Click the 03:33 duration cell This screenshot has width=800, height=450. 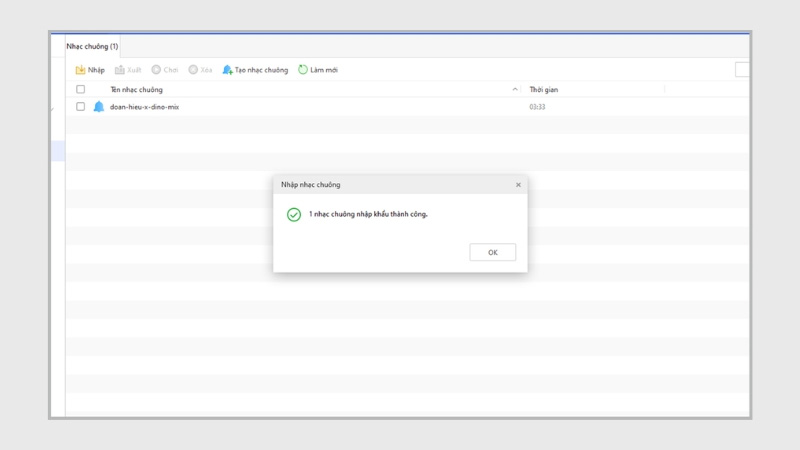pyautogui.click(x=537, y=107)
